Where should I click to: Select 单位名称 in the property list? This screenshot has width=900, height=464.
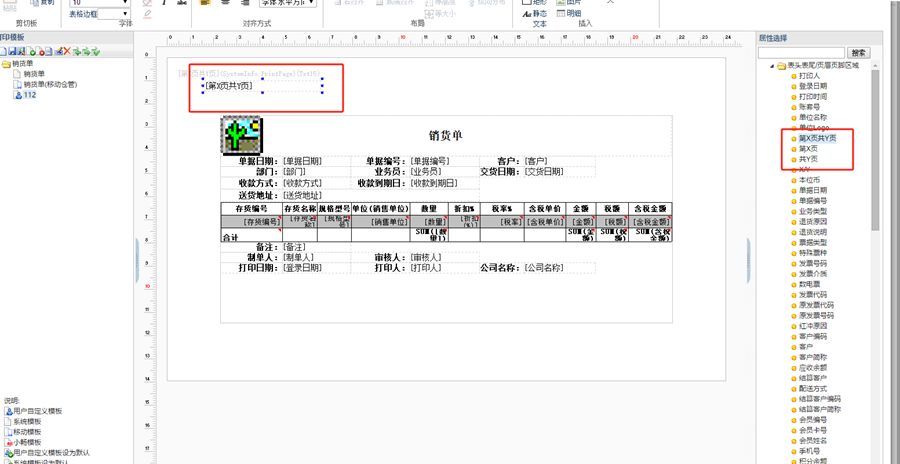click(813, 117)
